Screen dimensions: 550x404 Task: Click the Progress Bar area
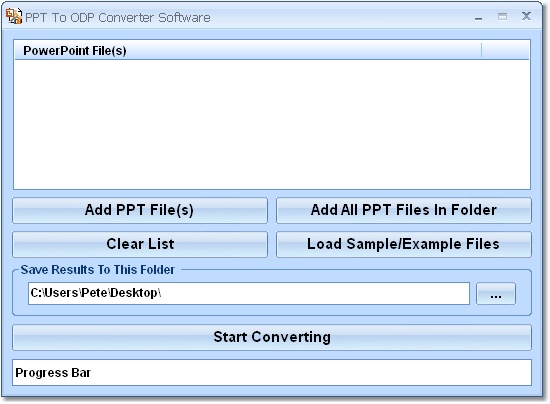coord(272,372)
